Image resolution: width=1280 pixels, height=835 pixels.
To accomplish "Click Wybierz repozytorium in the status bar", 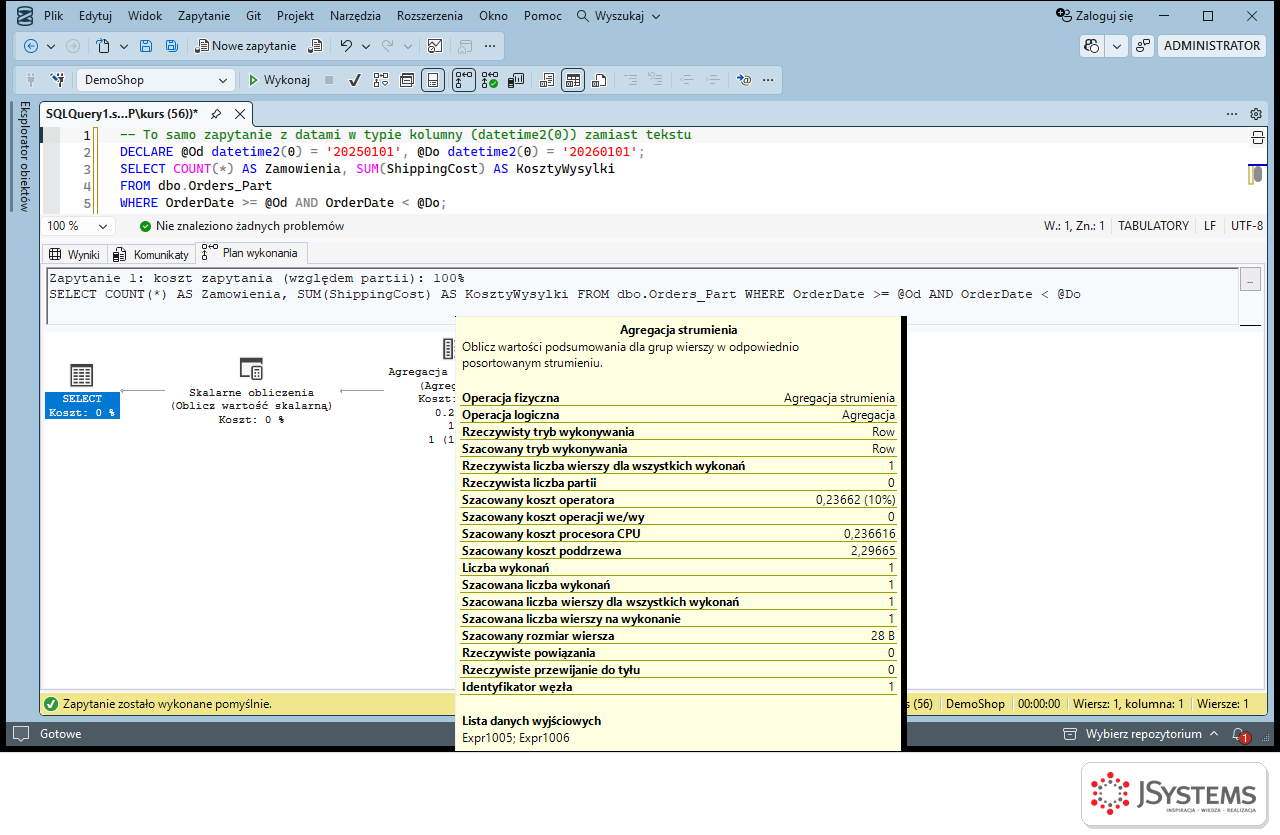I will pyautogui.click(x=1143, y=734).
